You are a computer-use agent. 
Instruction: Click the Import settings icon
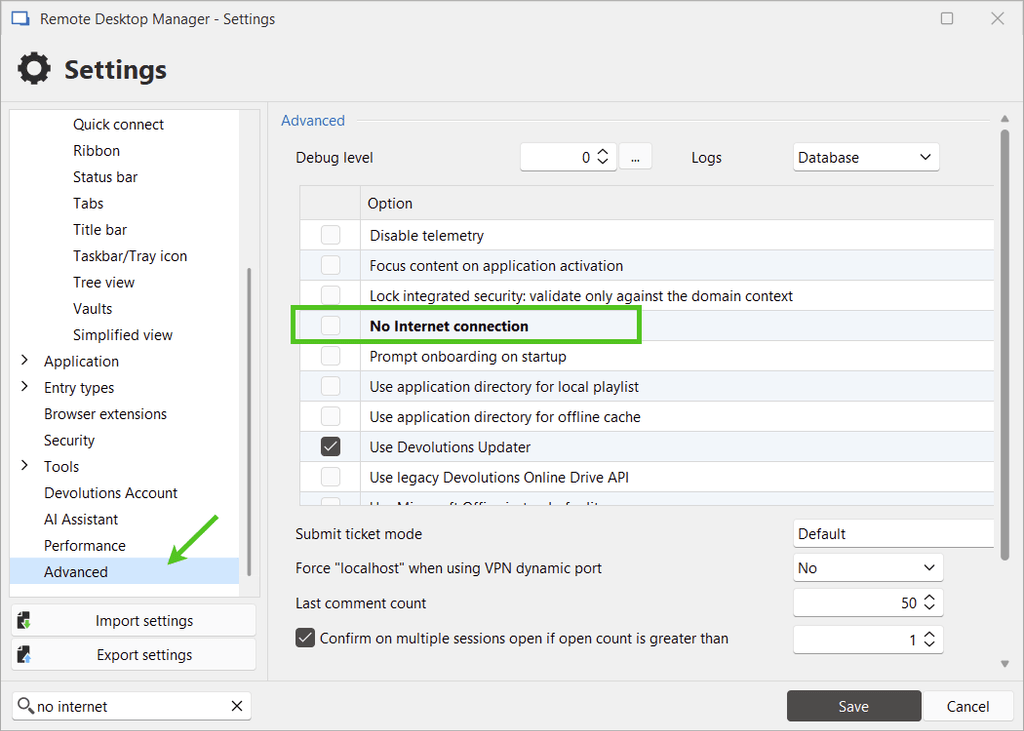tap(25, 621)
